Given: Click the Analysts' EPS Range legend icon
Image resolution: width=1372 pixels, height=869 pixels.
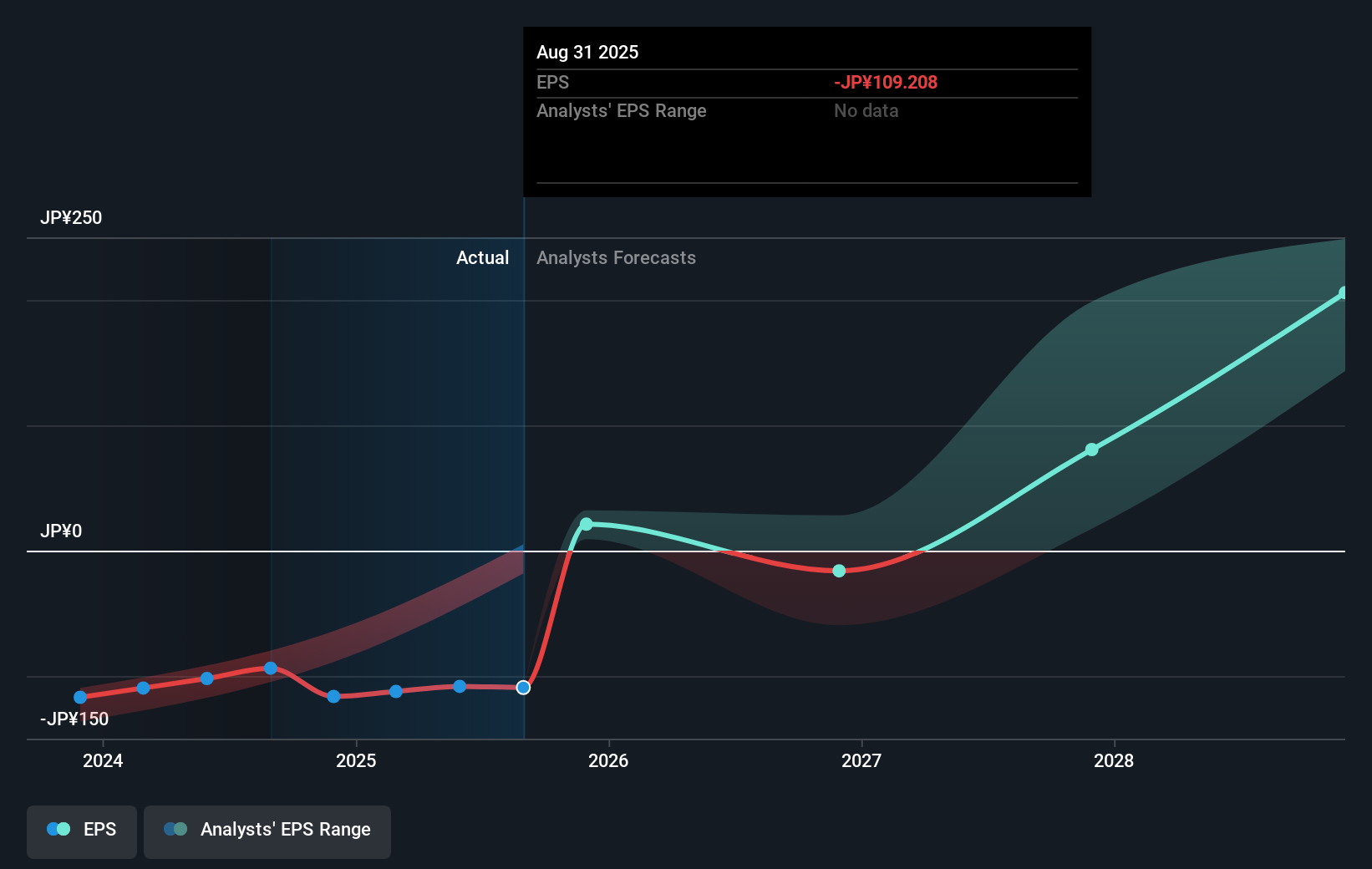Looking at the screenshot, I should pyautogui.click(x=175, y=828).
